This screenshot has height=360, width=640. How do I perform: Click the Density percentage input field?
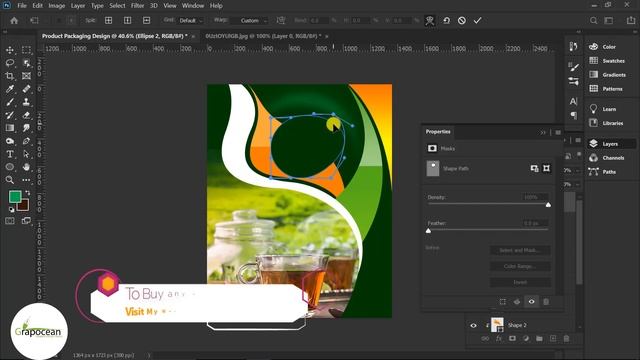click(x=534, y=197)
